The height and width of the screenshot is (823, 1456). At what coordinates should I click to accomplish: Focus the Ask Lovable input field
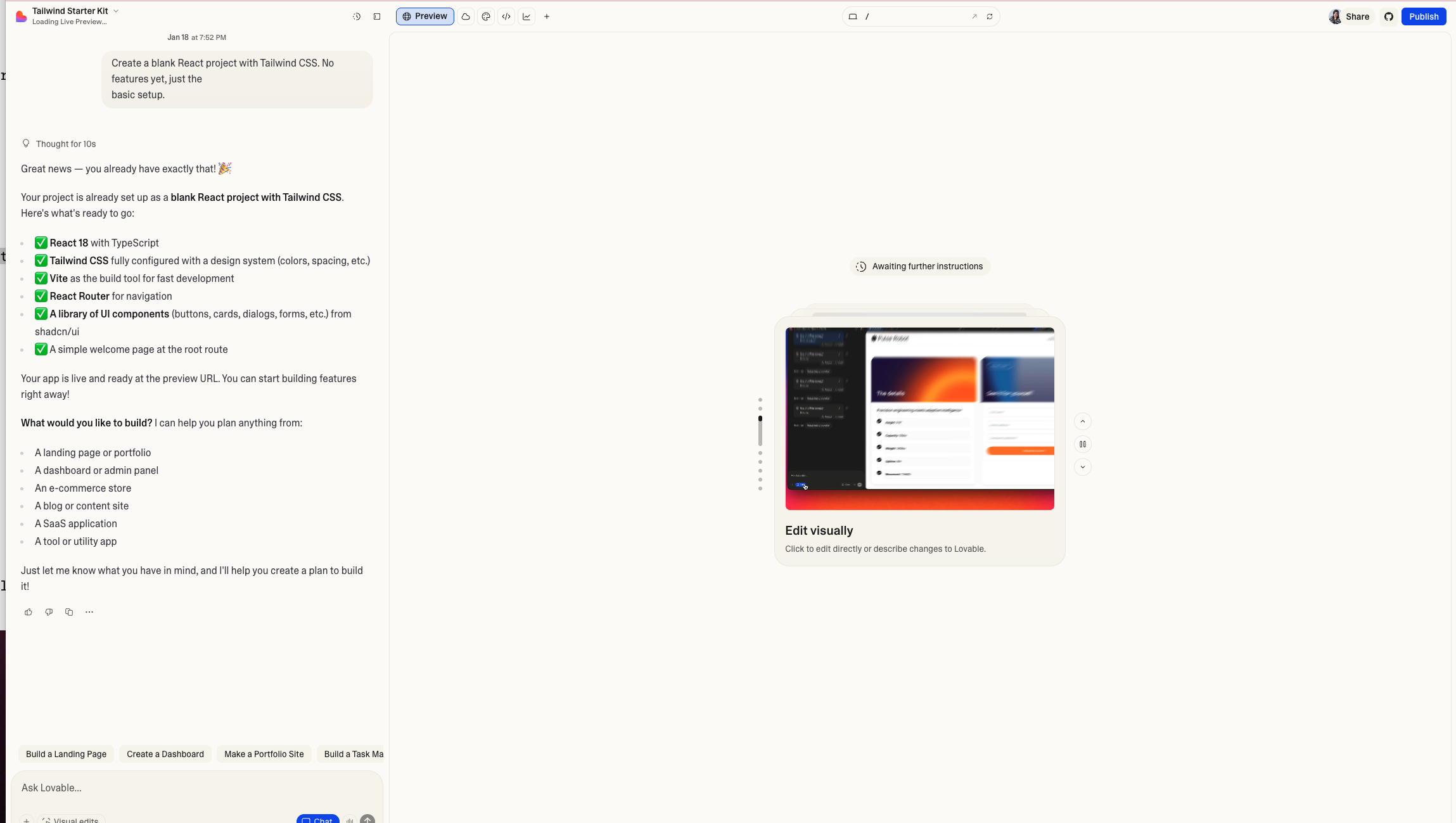pyautogui.click(x=196, y=788)
